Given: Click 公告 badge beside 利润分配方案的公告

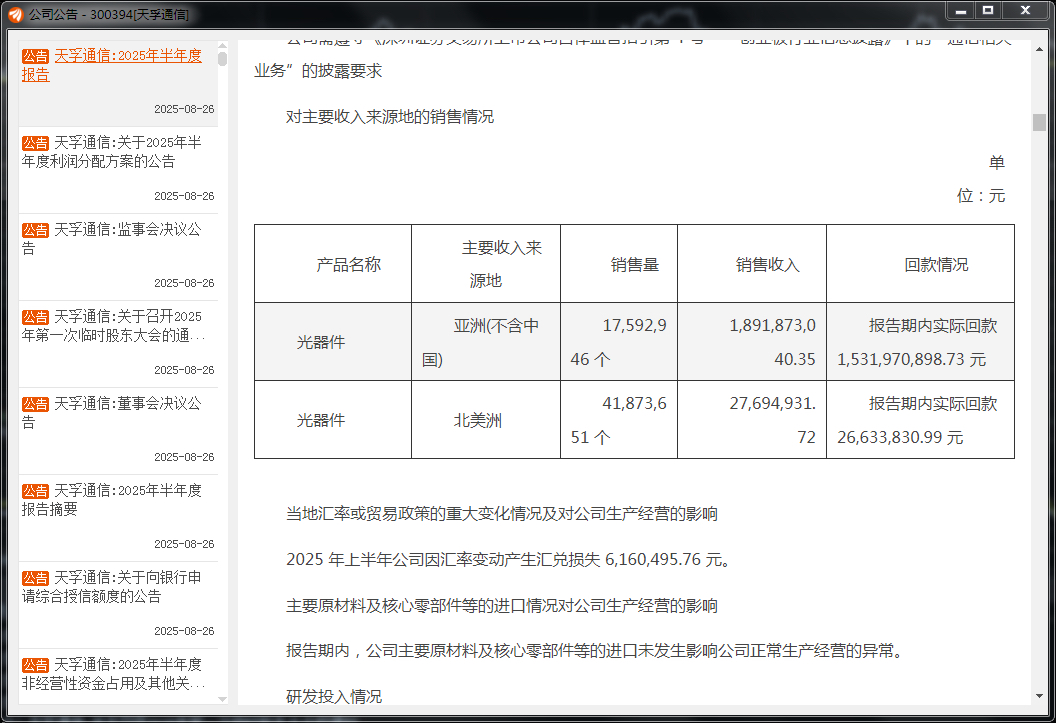Looking at the screenshot, I should pos(35,143).
